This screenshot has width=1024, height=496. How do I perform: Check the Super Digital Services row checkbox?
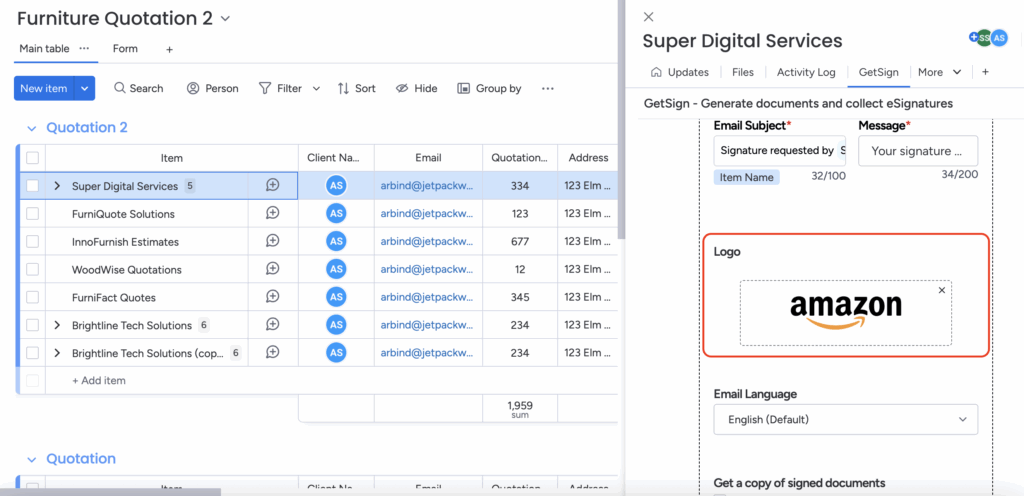click(33, 186)
